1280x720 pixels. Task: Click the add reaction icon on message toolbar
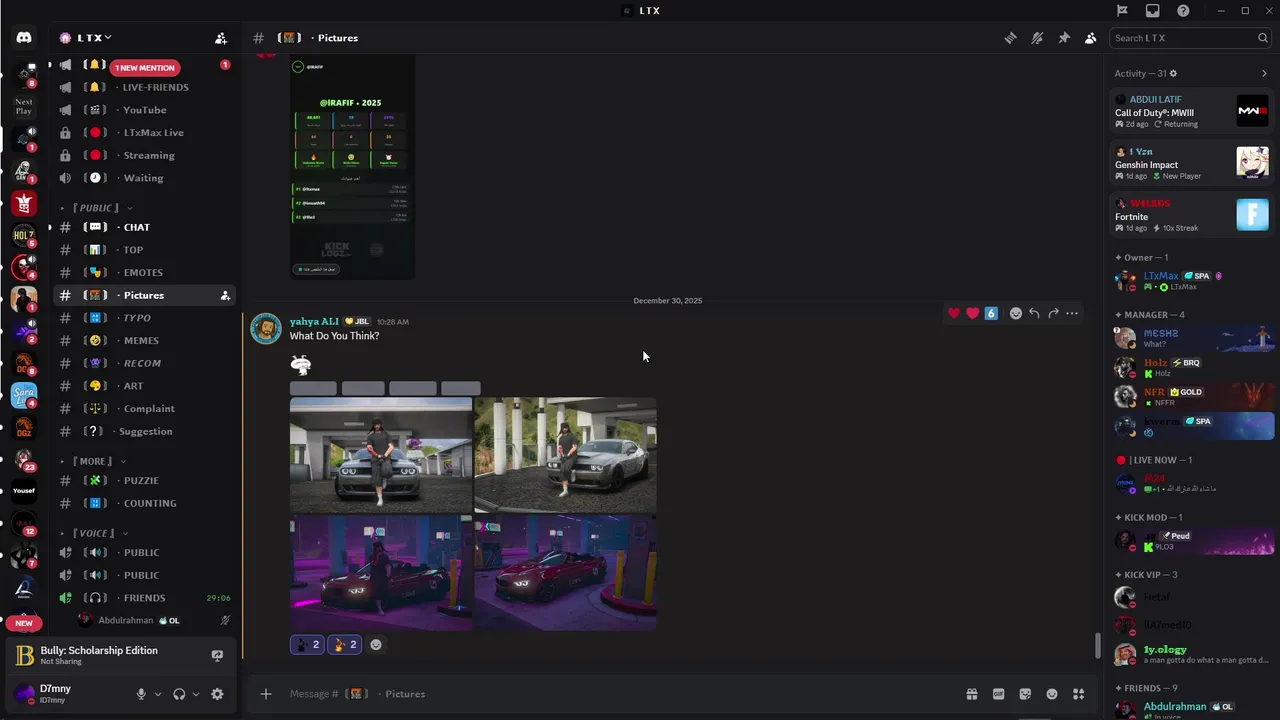1016,313
